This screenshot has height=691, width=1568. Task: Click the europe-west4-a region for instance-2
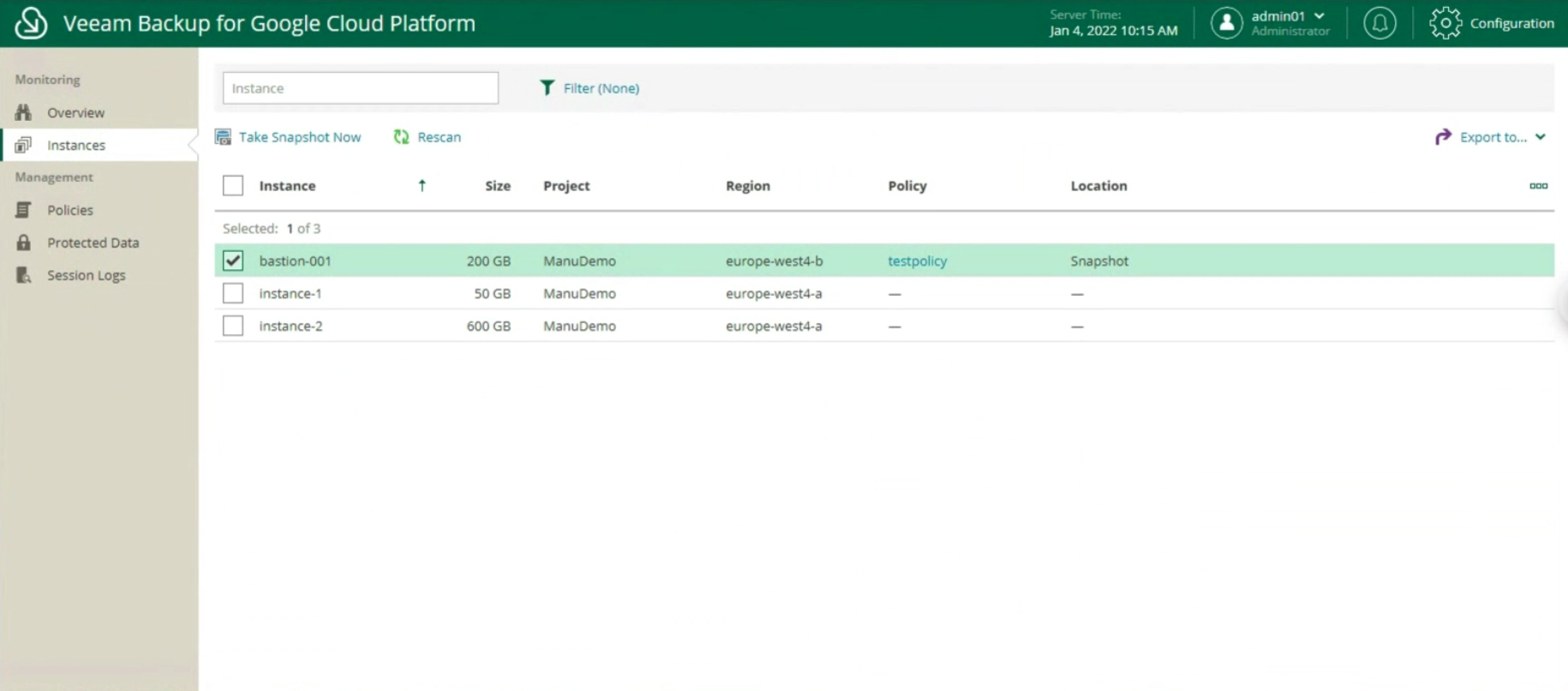point(774,326)
